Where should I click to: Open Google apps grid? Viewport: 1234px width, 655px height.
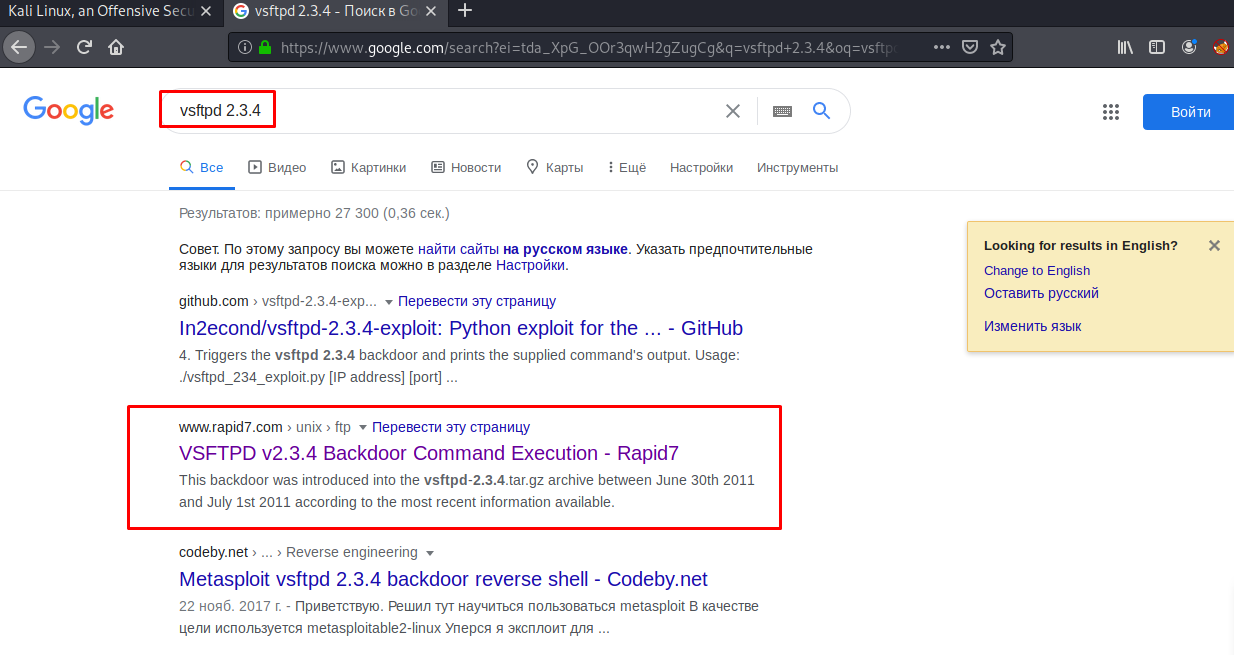point(1110,112)
